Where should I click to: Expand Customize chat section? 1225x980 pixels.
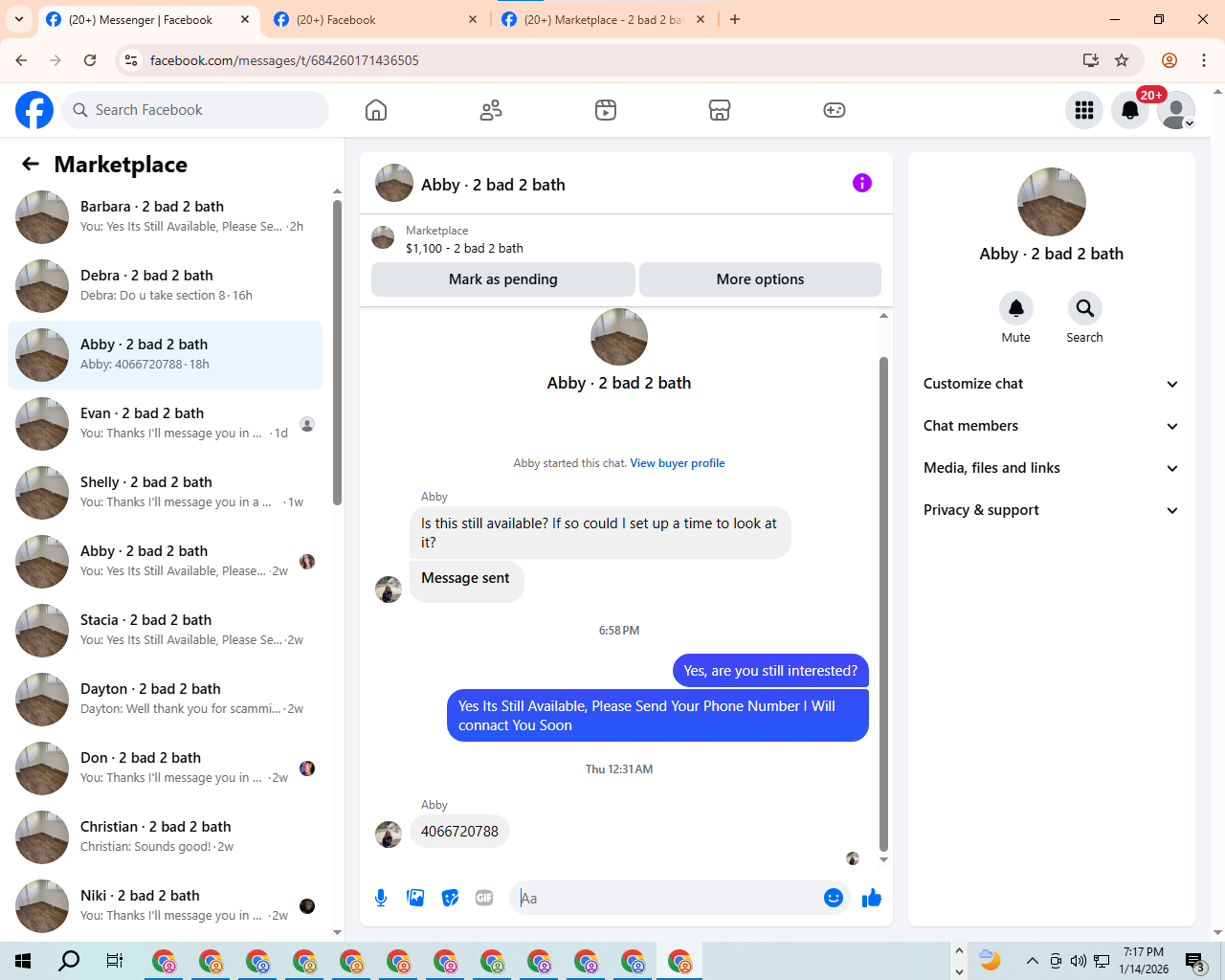click(1051, 384)
